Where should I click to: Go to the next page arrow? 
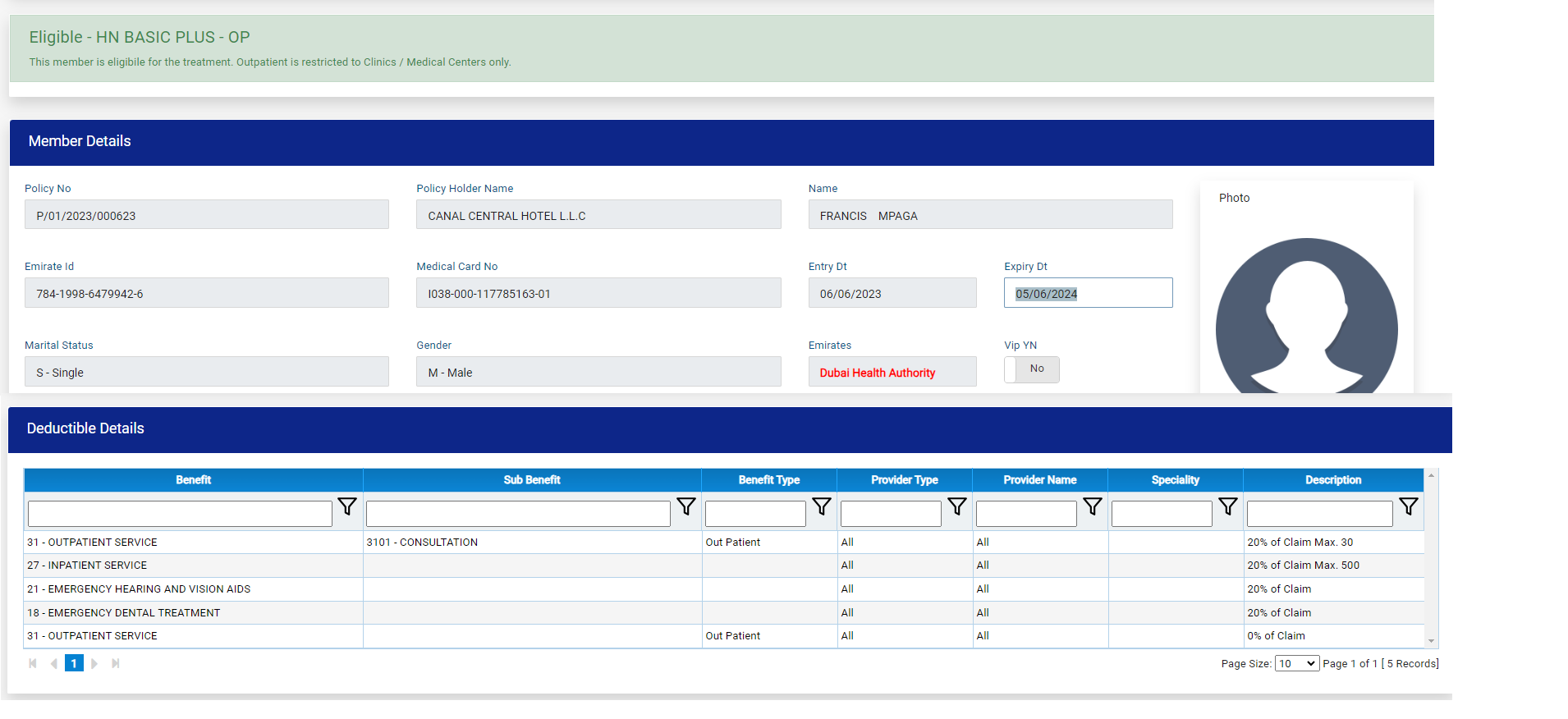pyautogui.click(x=94, y=663)
